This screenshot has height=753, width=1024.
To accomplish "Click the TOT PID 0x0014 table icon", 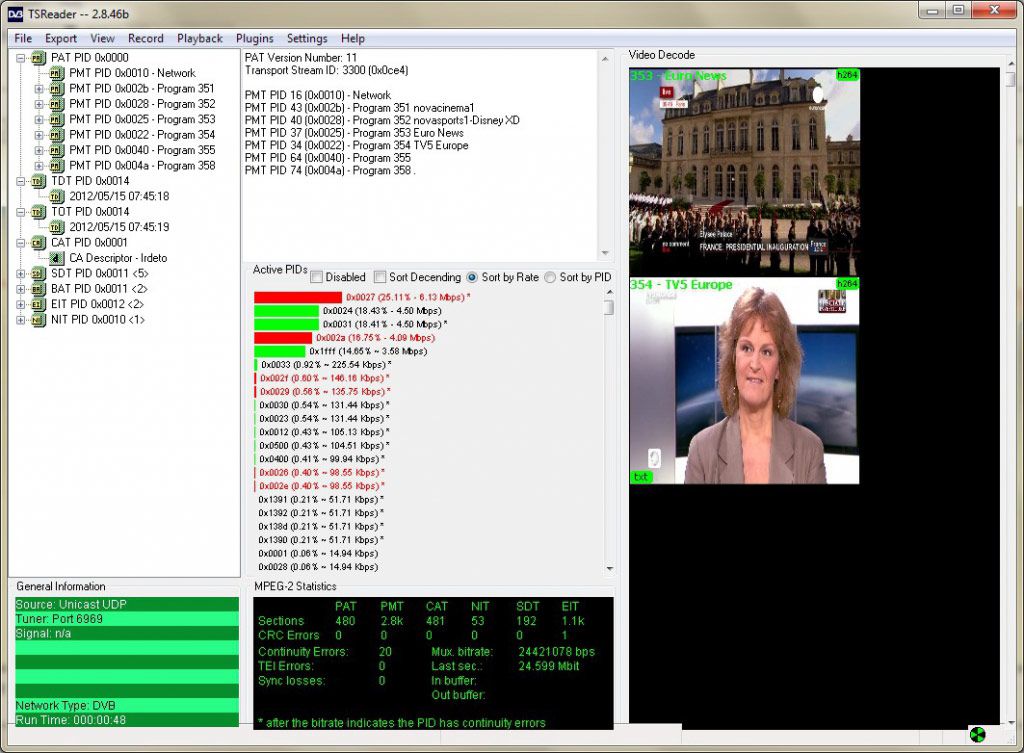I will pyautogui.click(x=39, y=212).
